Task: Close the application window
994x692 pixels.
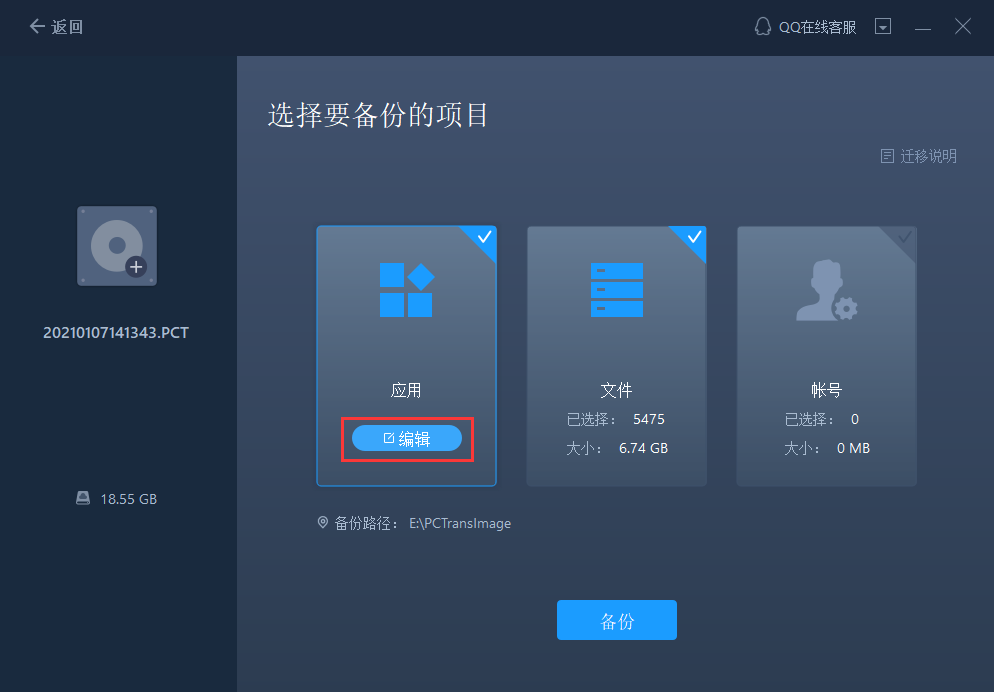Action: coord(962,26)
